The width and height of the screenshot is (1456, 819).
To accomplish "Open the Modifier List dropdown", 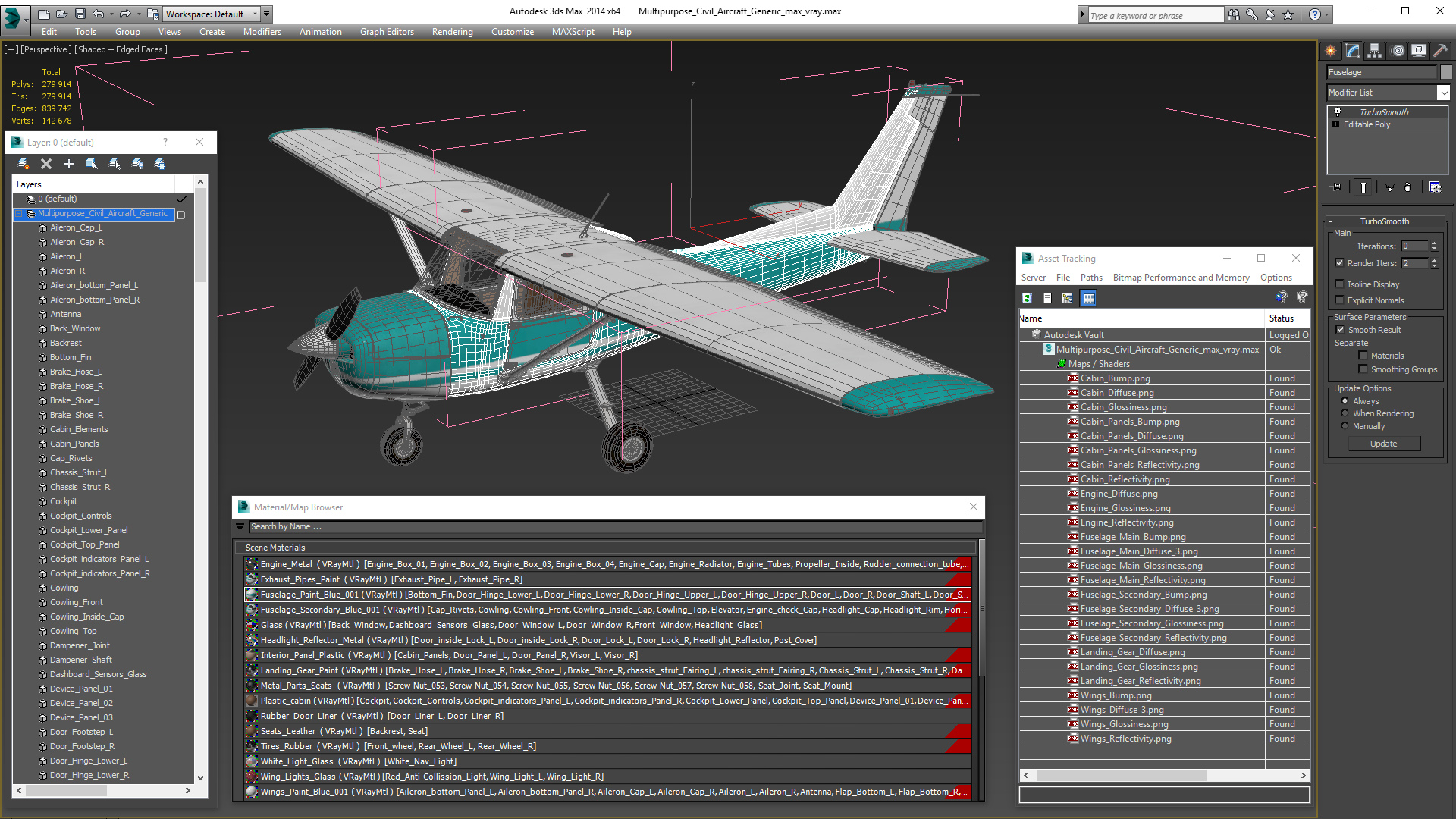I will pyautogui.click(x=1443, y=93).
